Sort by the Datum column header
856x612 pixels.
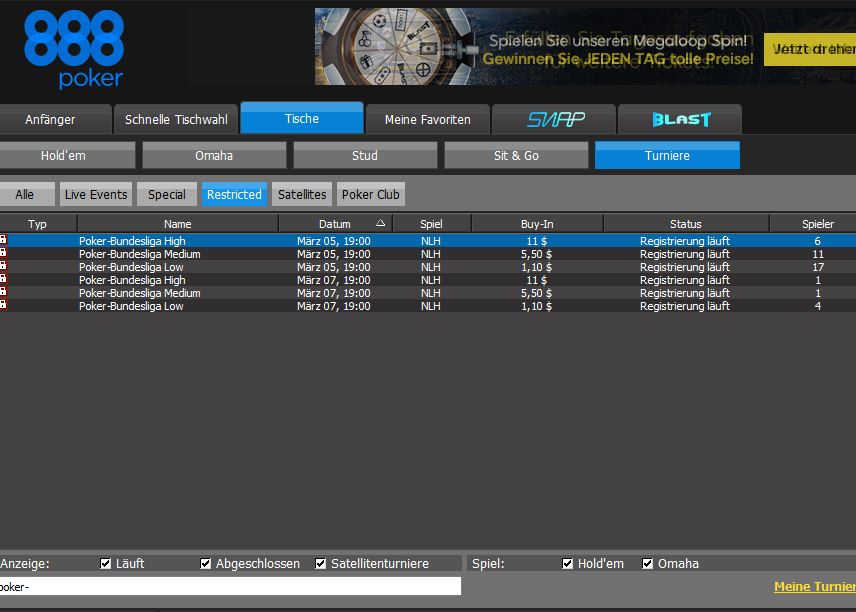point(335,223)
